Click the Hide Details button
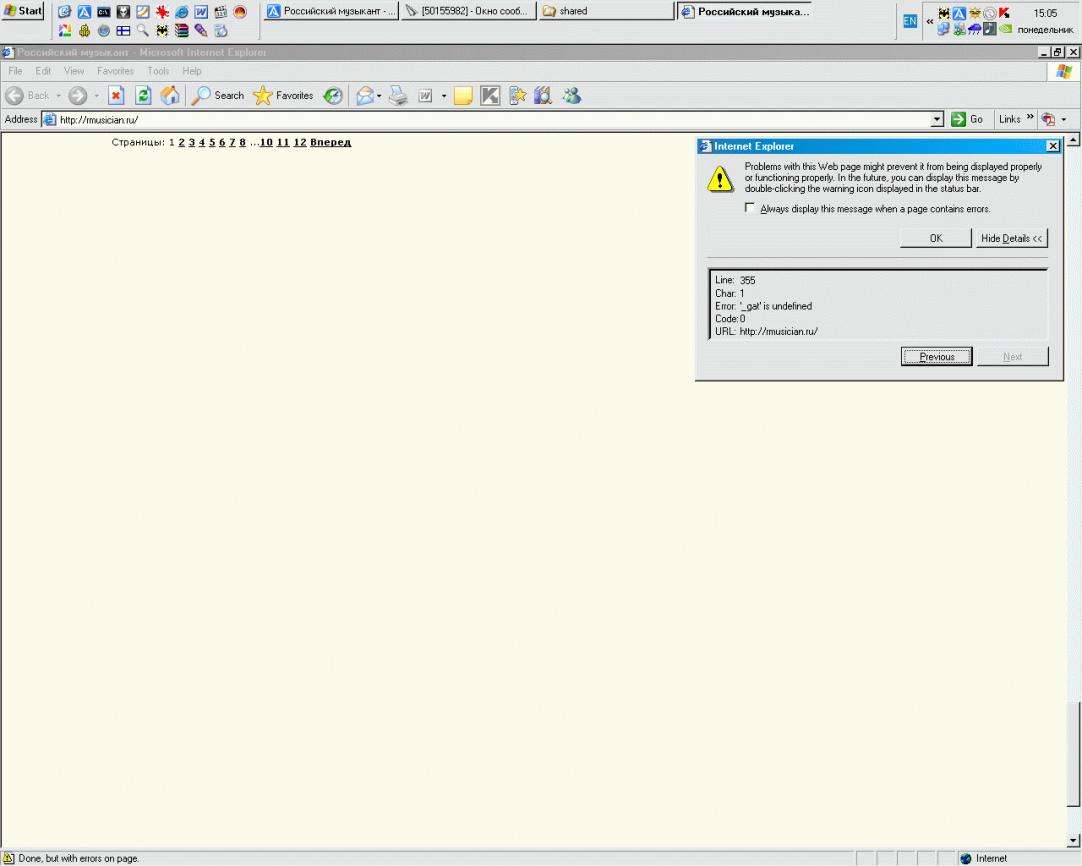The height and width of the screenshot is (866, 1082). pos(1011,238)
